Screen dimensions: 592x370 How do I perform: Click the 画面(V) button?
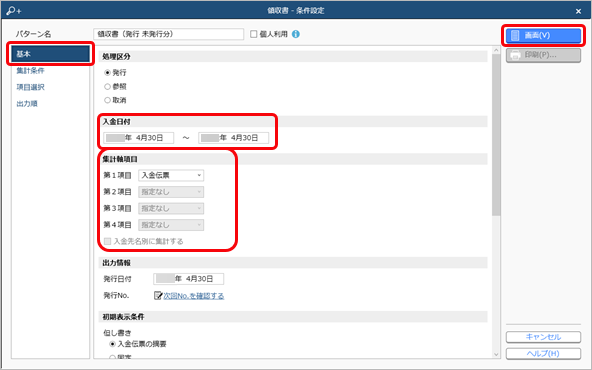[x=543, y=35]
